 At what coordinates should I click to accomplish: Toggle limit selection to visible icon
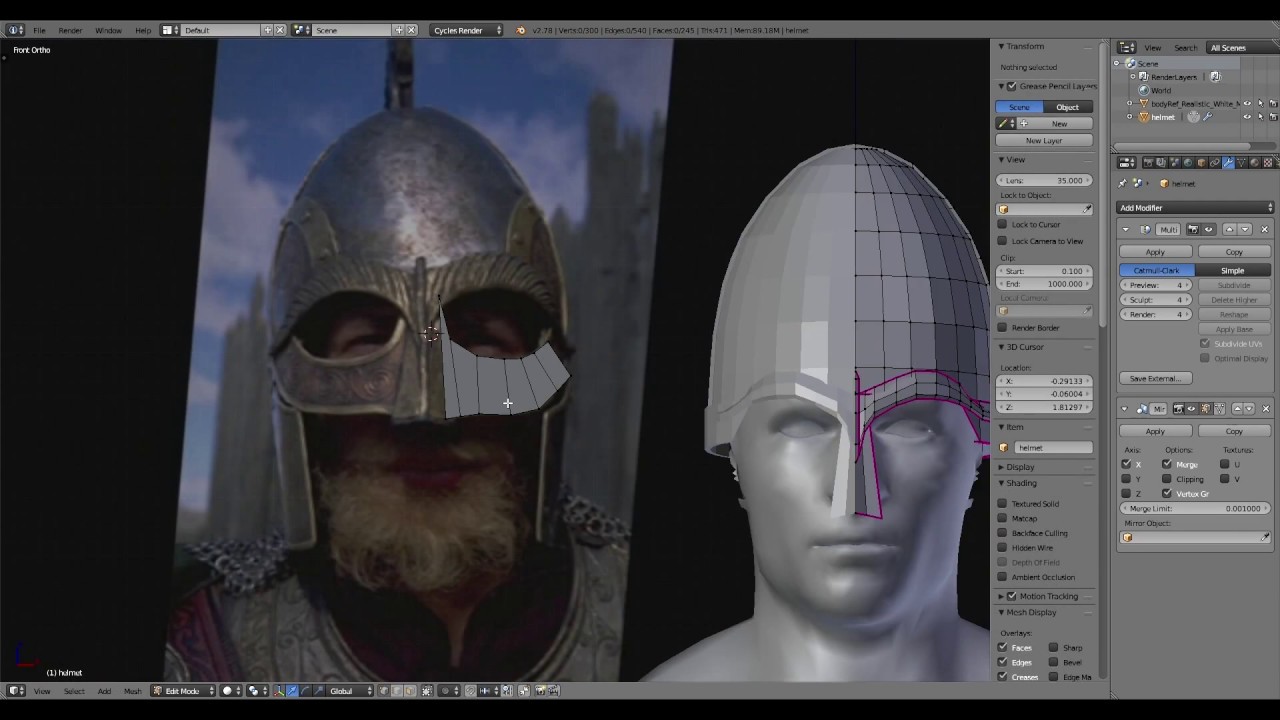427,690
